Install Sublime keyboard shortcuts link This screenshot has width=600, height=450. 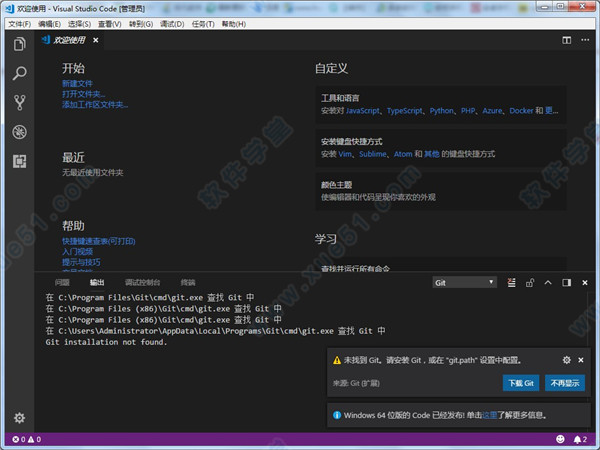pos(373,154)
